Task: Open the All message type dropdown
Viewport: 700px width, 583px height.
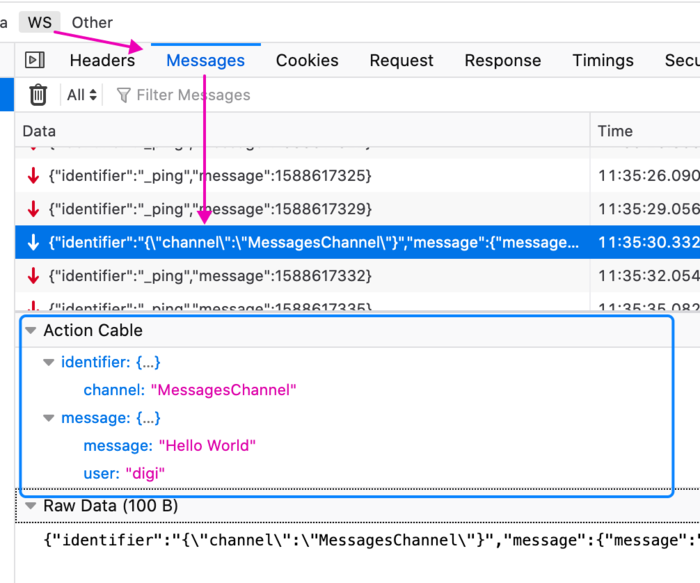Action: pyautogui.click(x=82, y=96)
